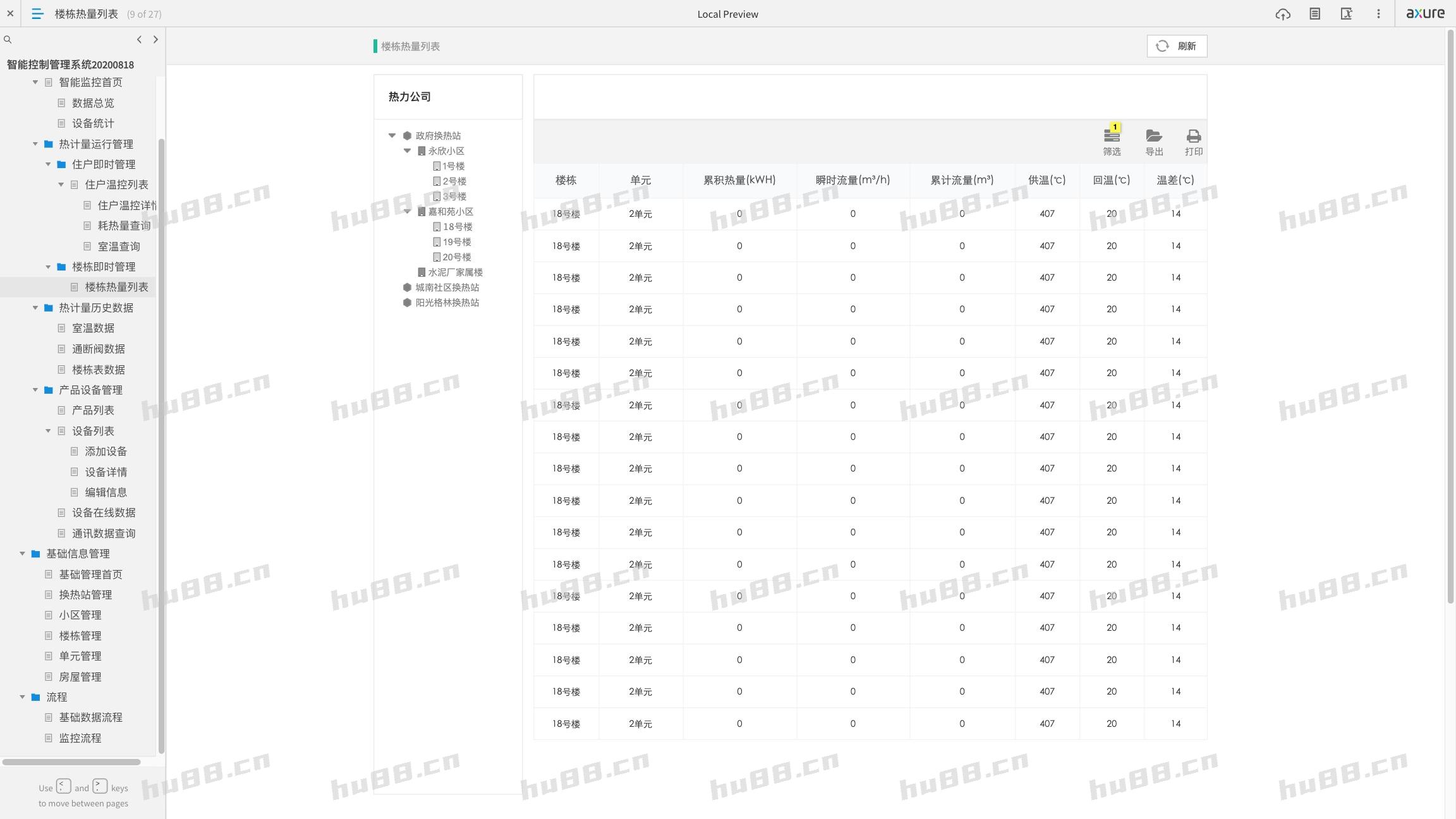Click the cloud publish icon
This screenshot has height=819, width=1456.
pos(1282,14)
